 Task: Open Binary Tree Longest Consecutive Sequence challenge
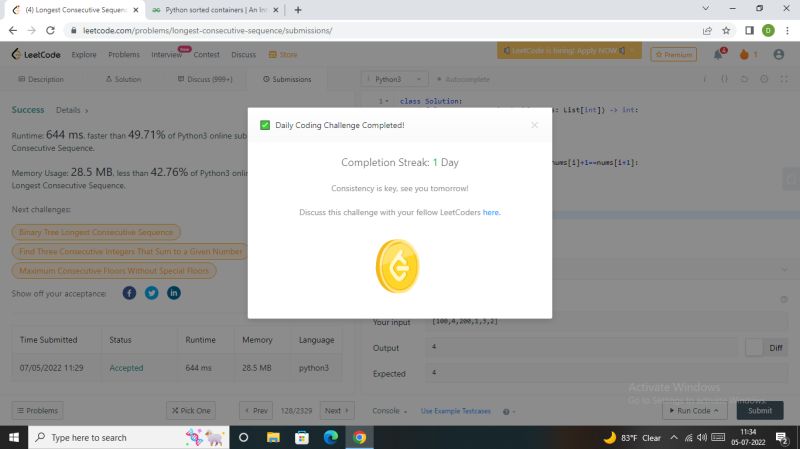pyautogui.click(x=96, y=232)
